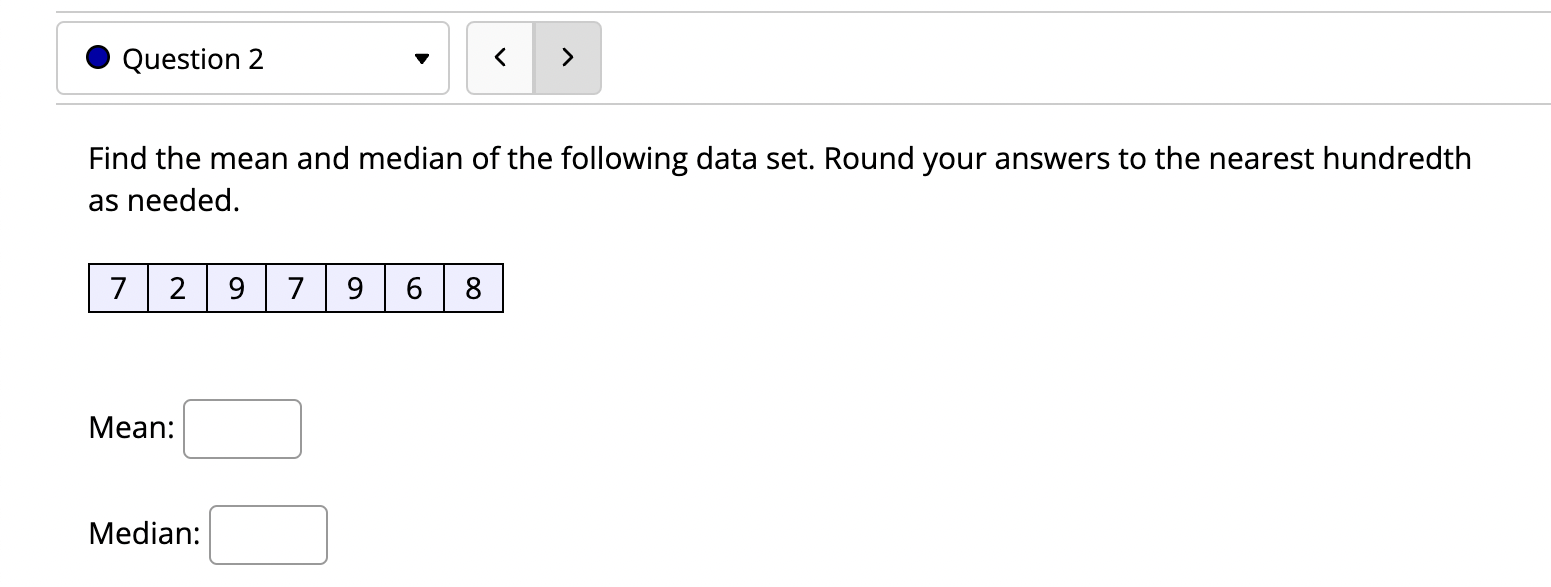1551x587 pixels.
Task: Click the Mean label text
Action: (x=131, y=428)
